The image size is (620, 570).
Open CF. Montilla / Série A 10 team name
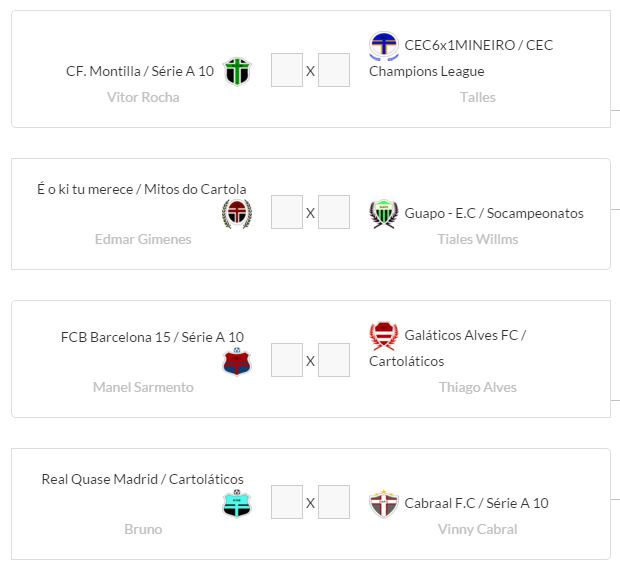tap(140, 71)
